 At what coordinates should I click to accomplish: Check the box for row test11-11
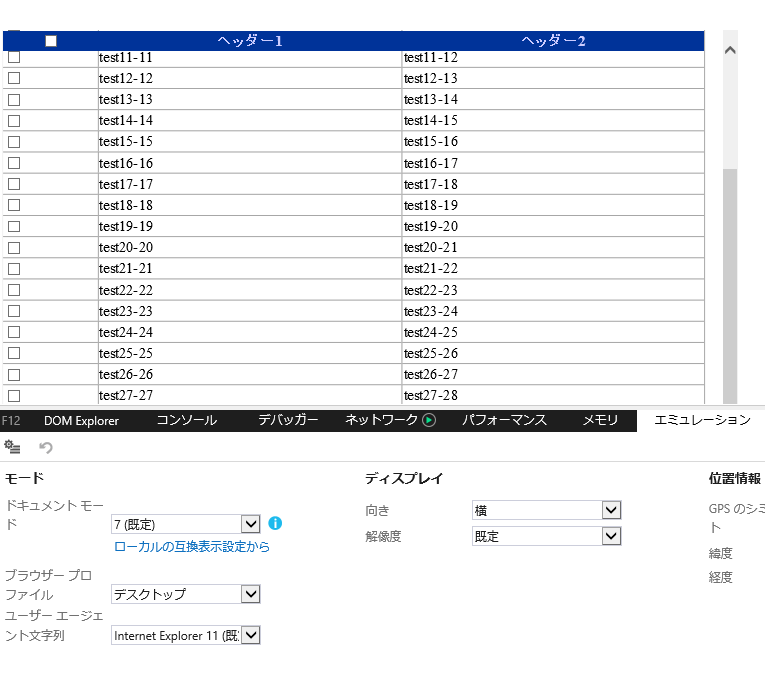click(14, 57)
